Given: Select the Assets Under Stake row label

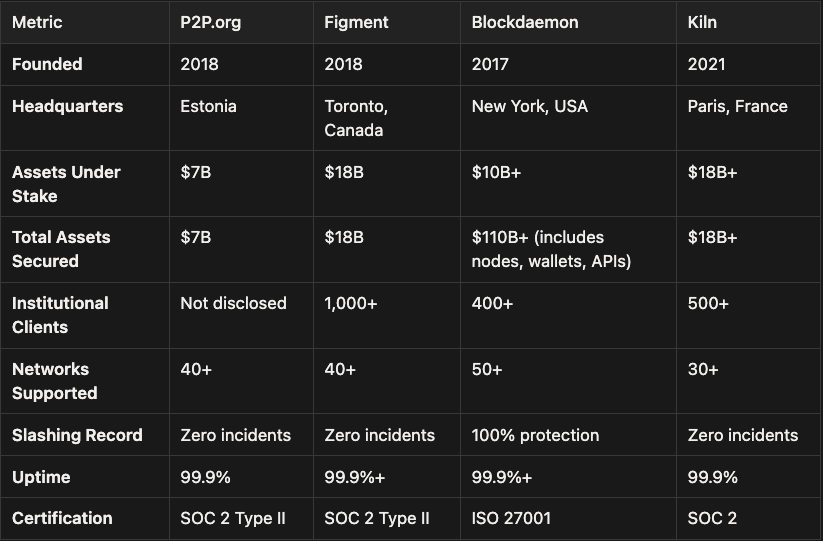Looking at the screenshot, I should (x=66, y=184).
